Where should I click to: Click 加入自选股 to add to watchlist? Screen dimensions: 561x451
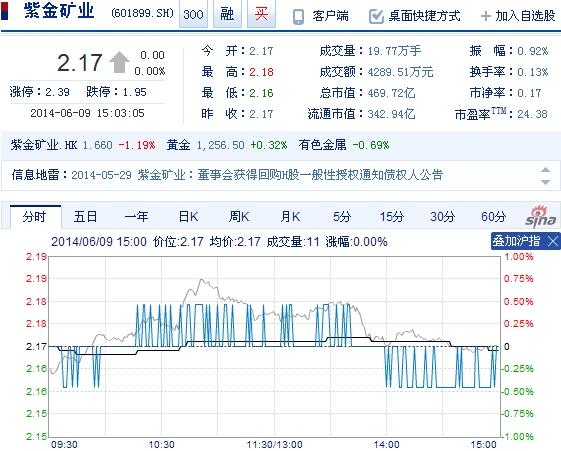[525, 16]
